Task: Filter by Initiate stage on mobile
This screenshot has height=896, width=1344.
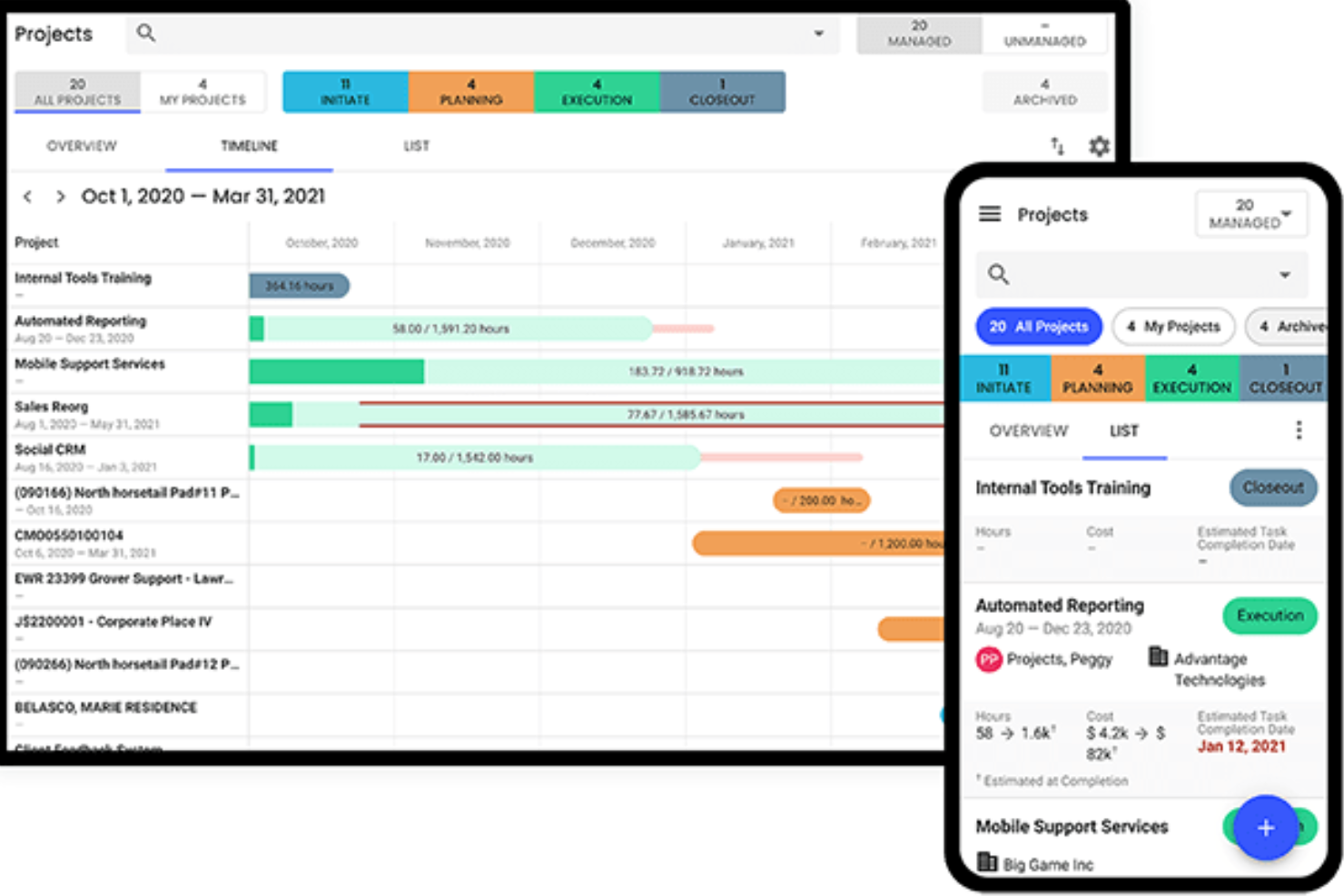Action: [1004, 379]
